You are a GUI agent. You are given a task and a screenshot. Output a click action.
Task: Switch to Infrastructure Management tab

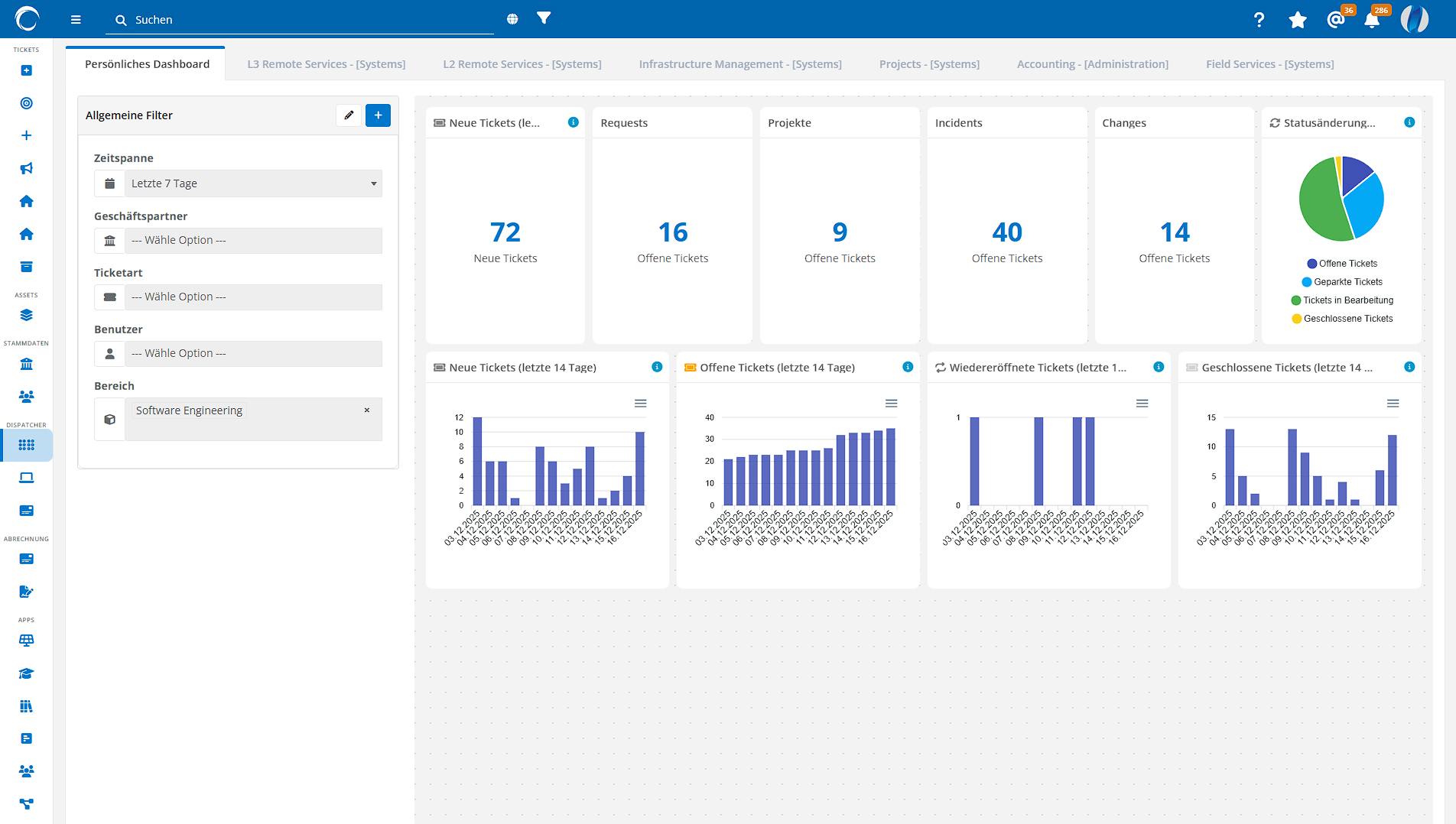point(740,64)
